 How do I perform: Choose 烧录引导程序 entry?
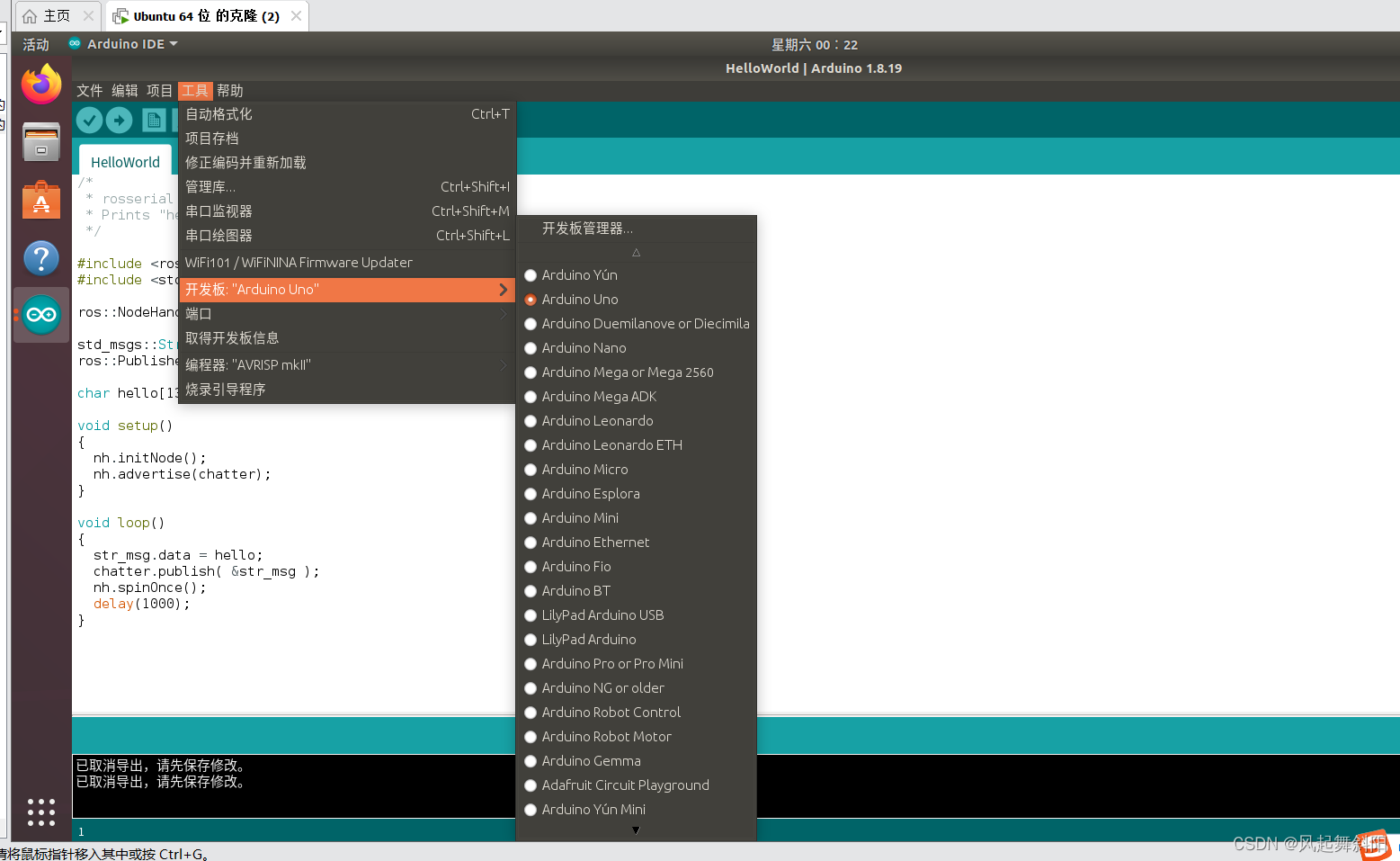[x=347, y=390]
